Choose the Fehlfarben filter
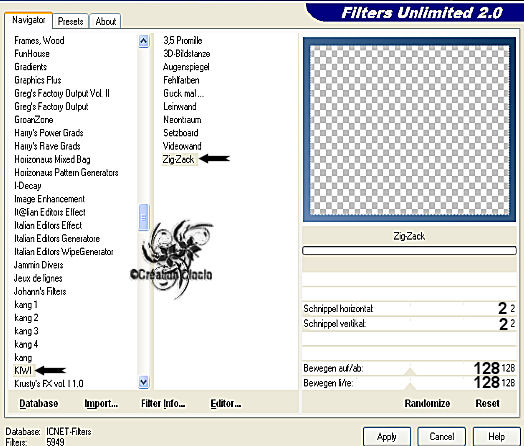Image resolution: width=524 pixels, height=446 pixels. tap(181, 80)
